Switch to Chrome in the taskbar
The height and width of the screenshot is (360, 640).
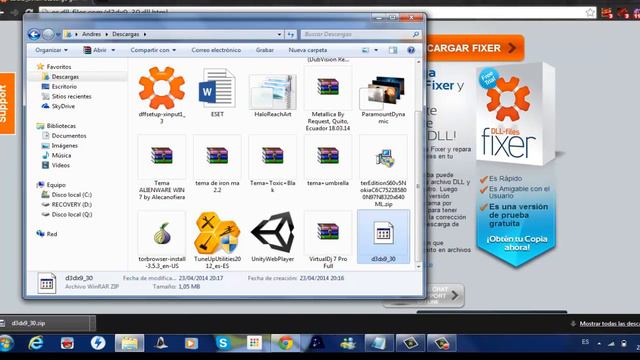[285, 343]
